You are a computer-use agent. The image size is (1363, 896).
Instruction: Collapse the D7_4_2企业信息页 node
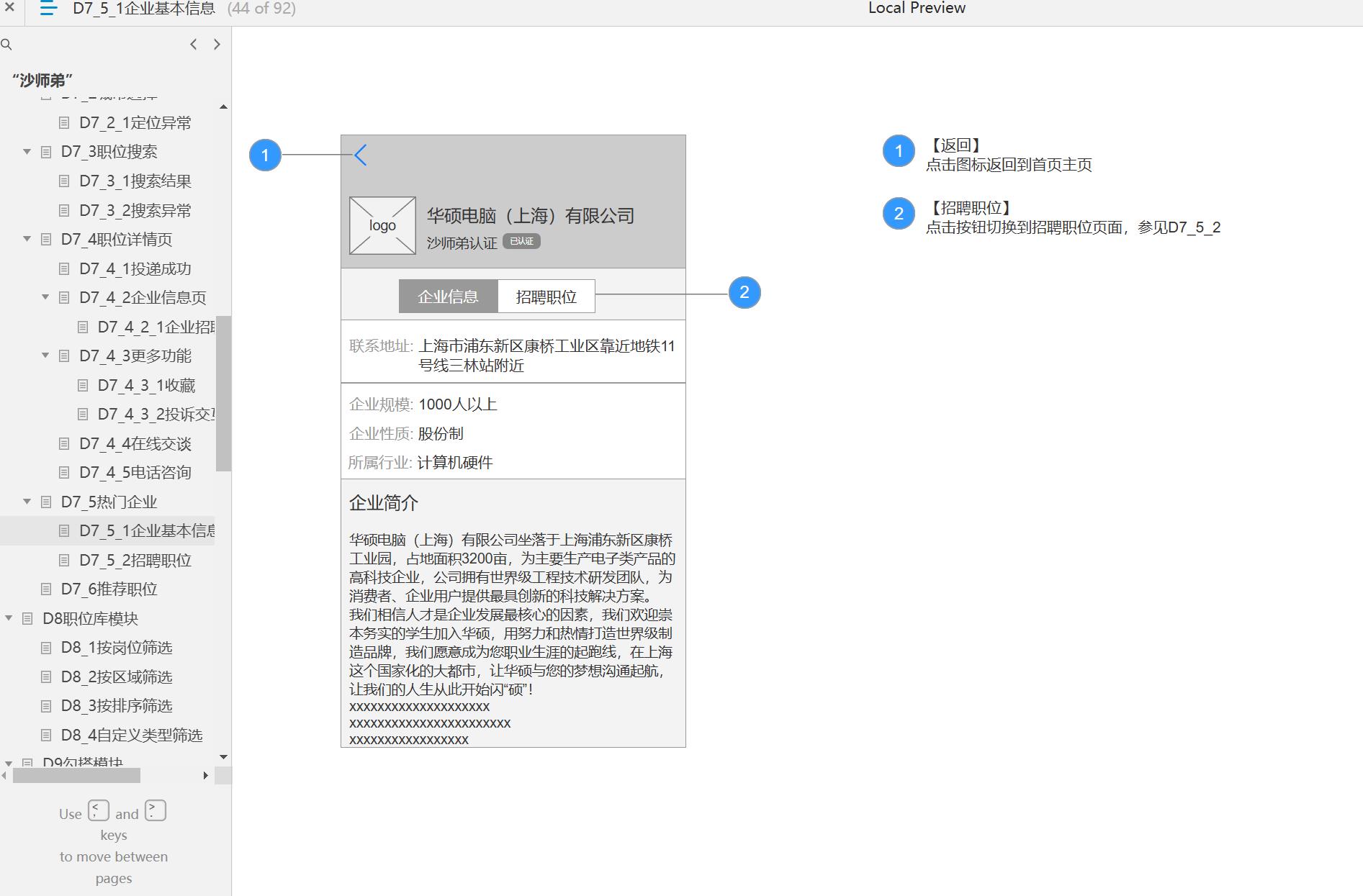pyautogui.click(x=45, y=297)
